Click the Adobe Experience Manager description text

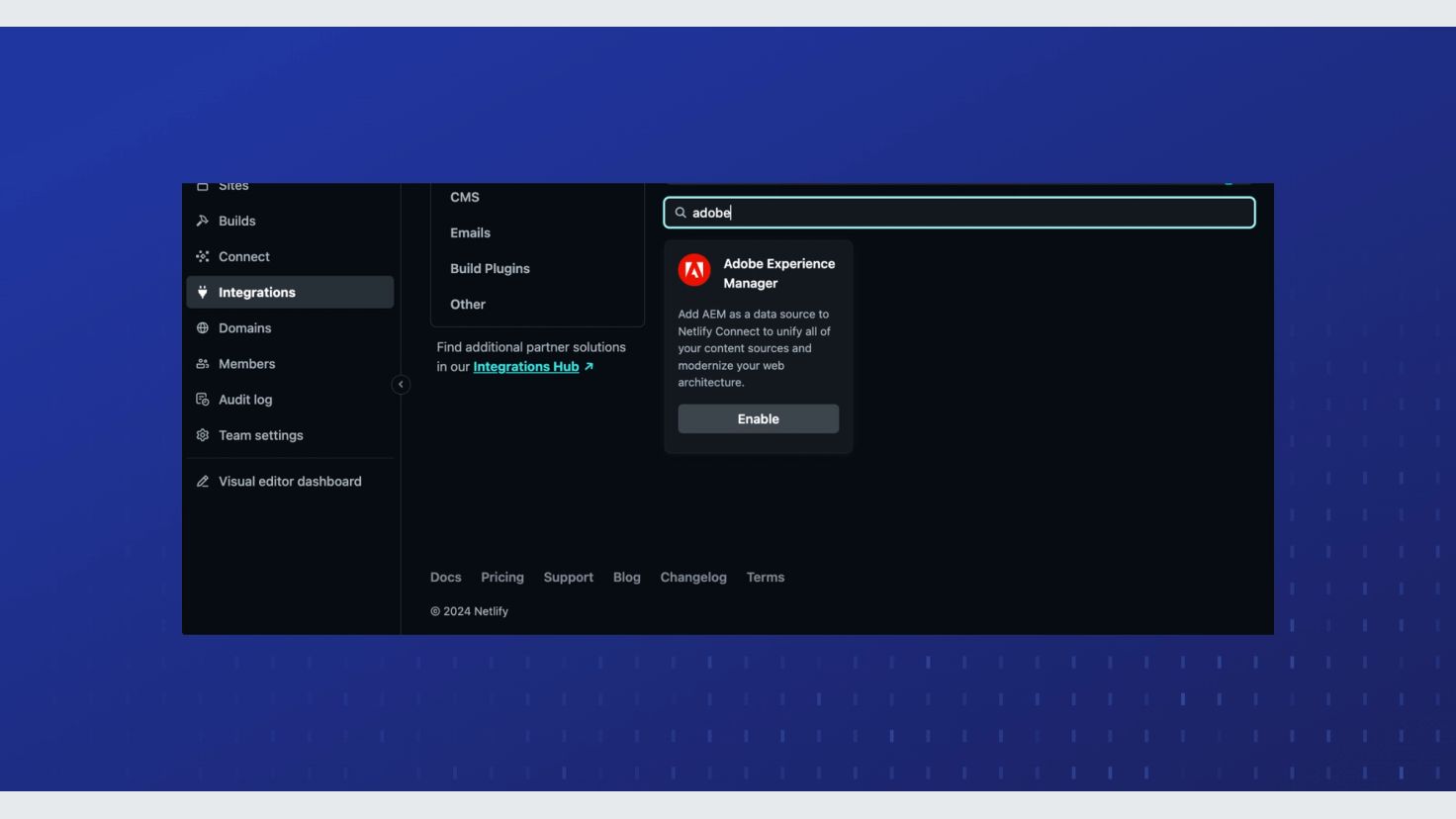[x=755, y=348]
